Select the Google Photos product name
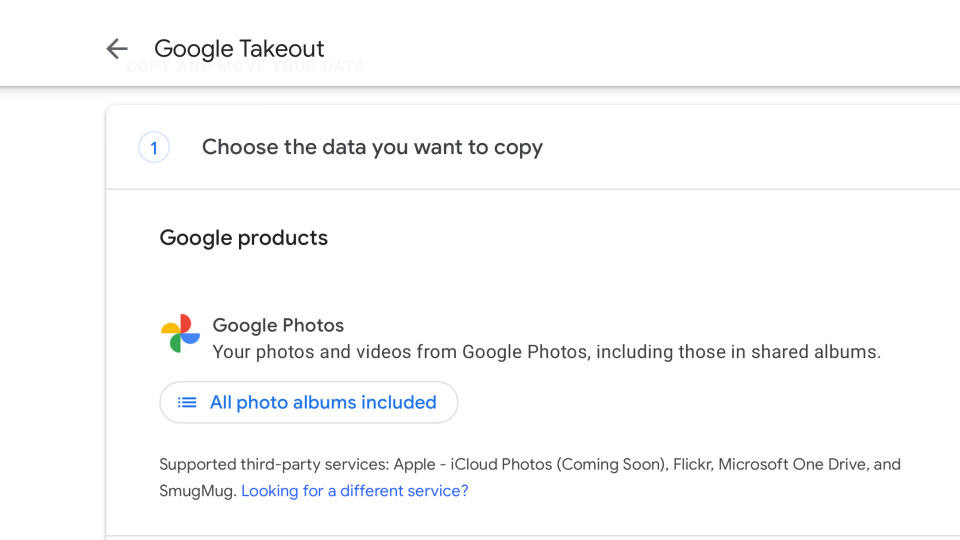Viewport: 960px width, 540px height. 278,325
